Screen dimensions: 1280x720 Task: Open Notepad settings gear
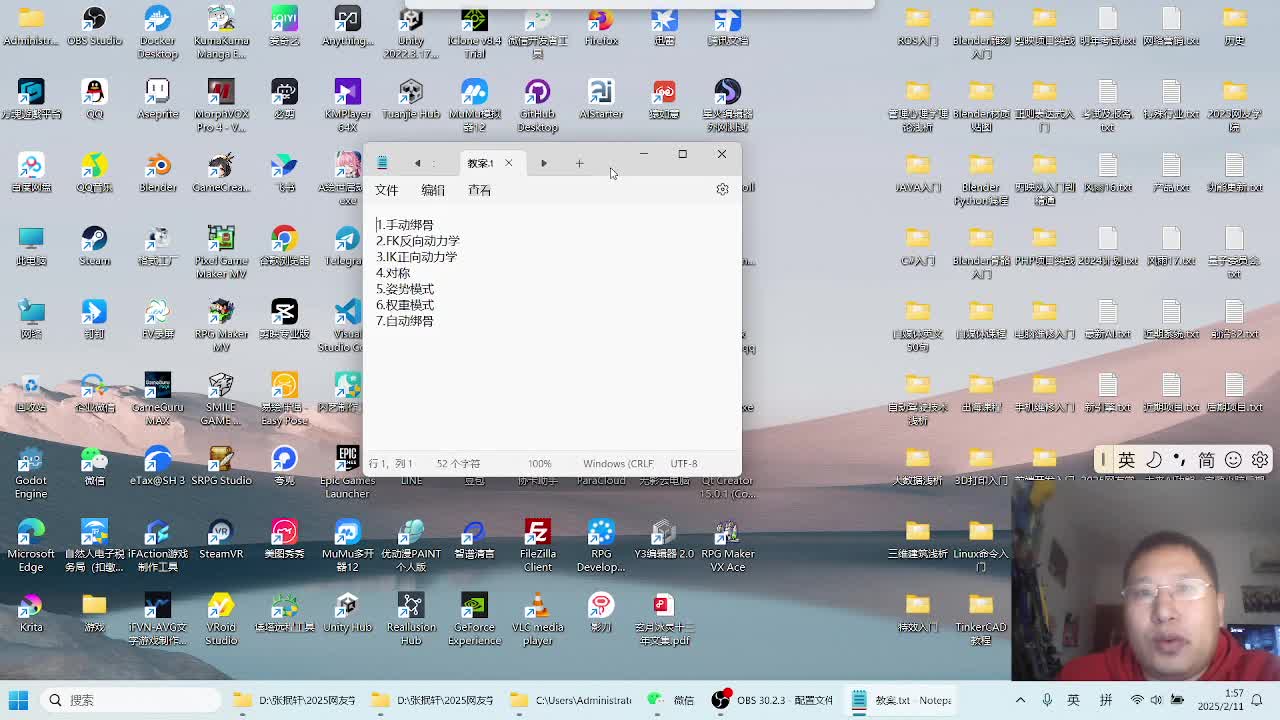tap(722, 189)
